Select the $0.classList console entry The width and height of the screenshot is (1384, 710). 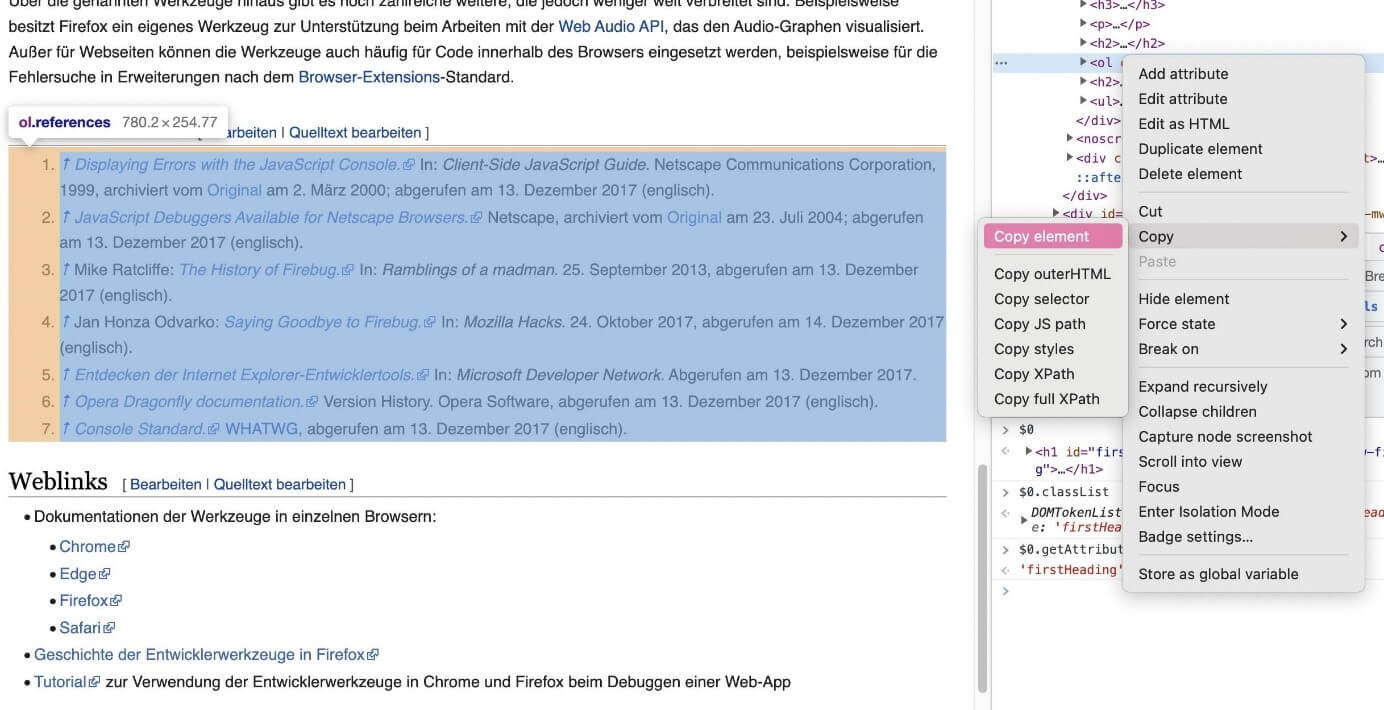click(x=1064, y=492)
